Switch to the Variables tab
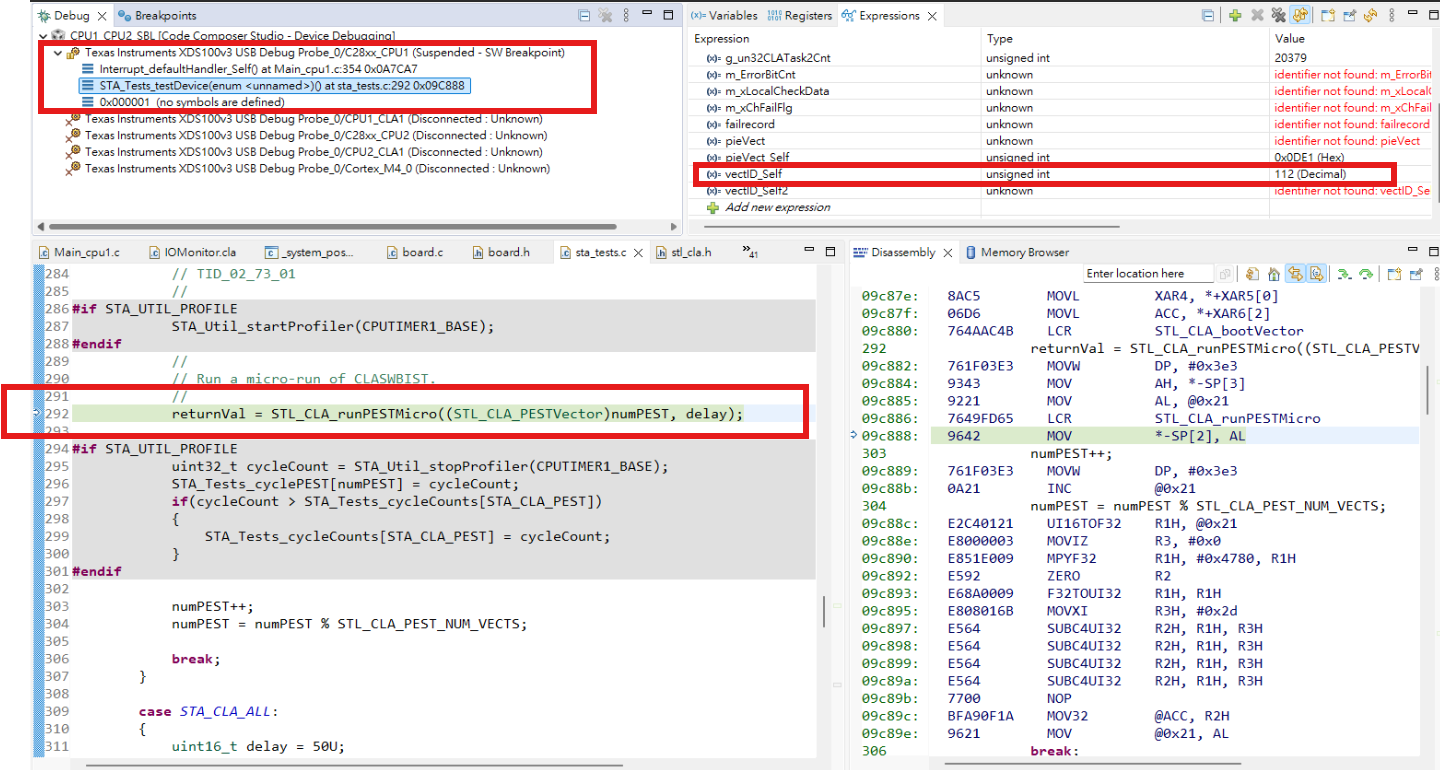 pyautogui.click(x=725, y=16)
